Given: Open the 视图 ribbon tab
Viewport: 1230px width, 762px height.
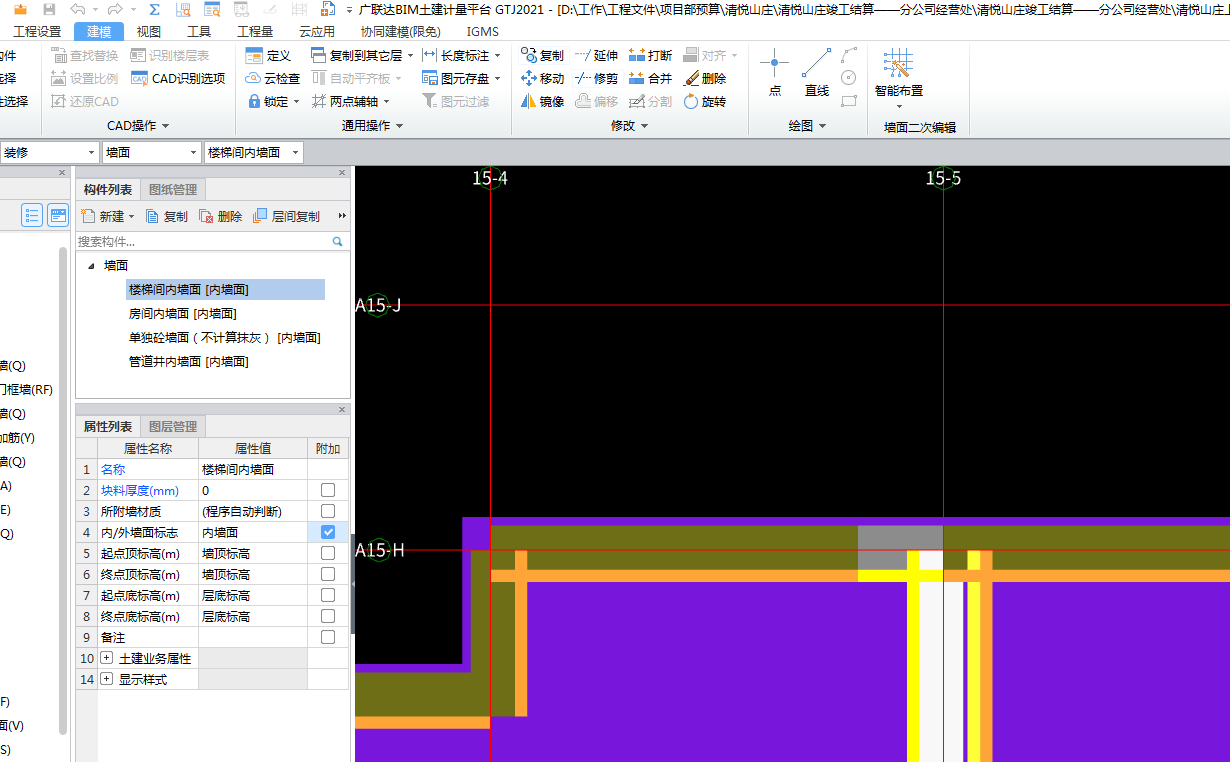Looking at the screenshot, I should 148,31.
